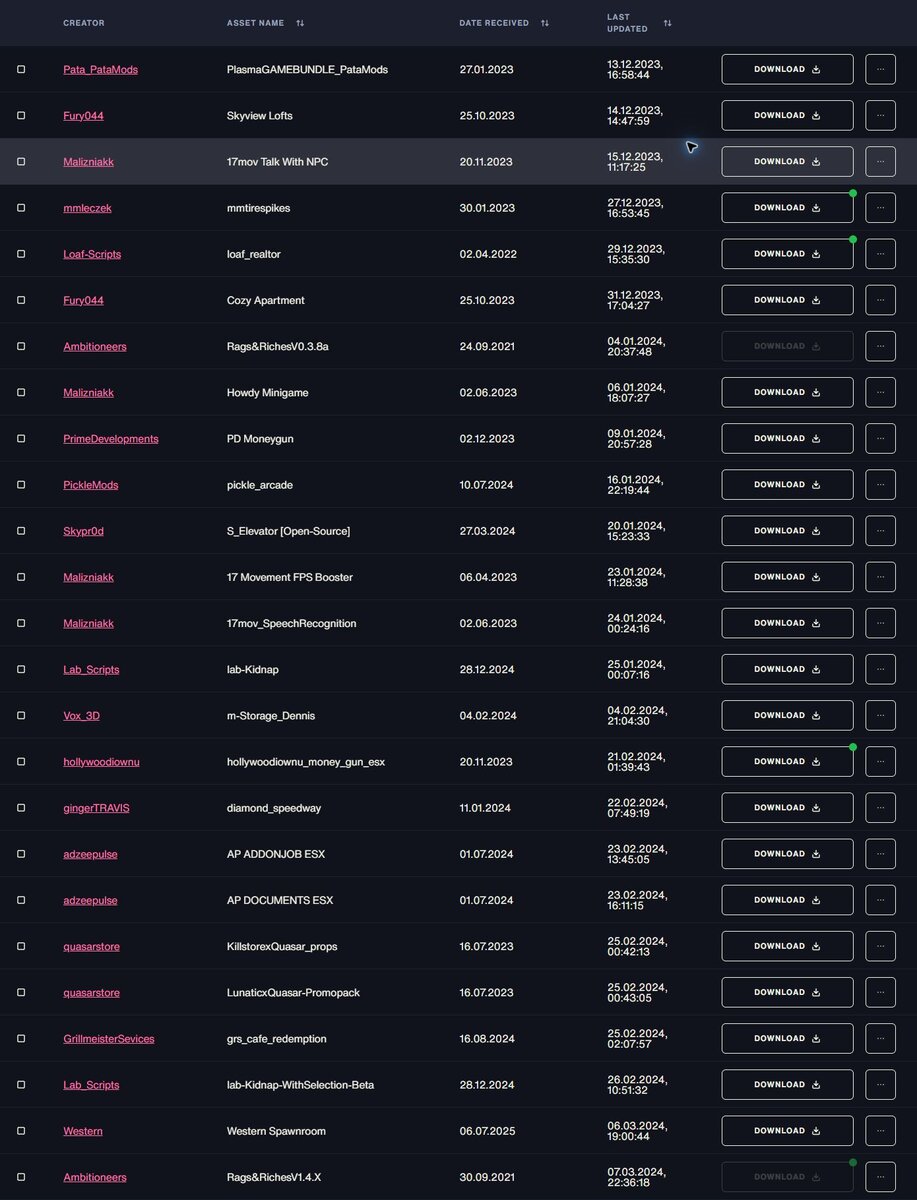
Task: Open the more-options menu for diamond_speedway
Action: pos(880,808)
